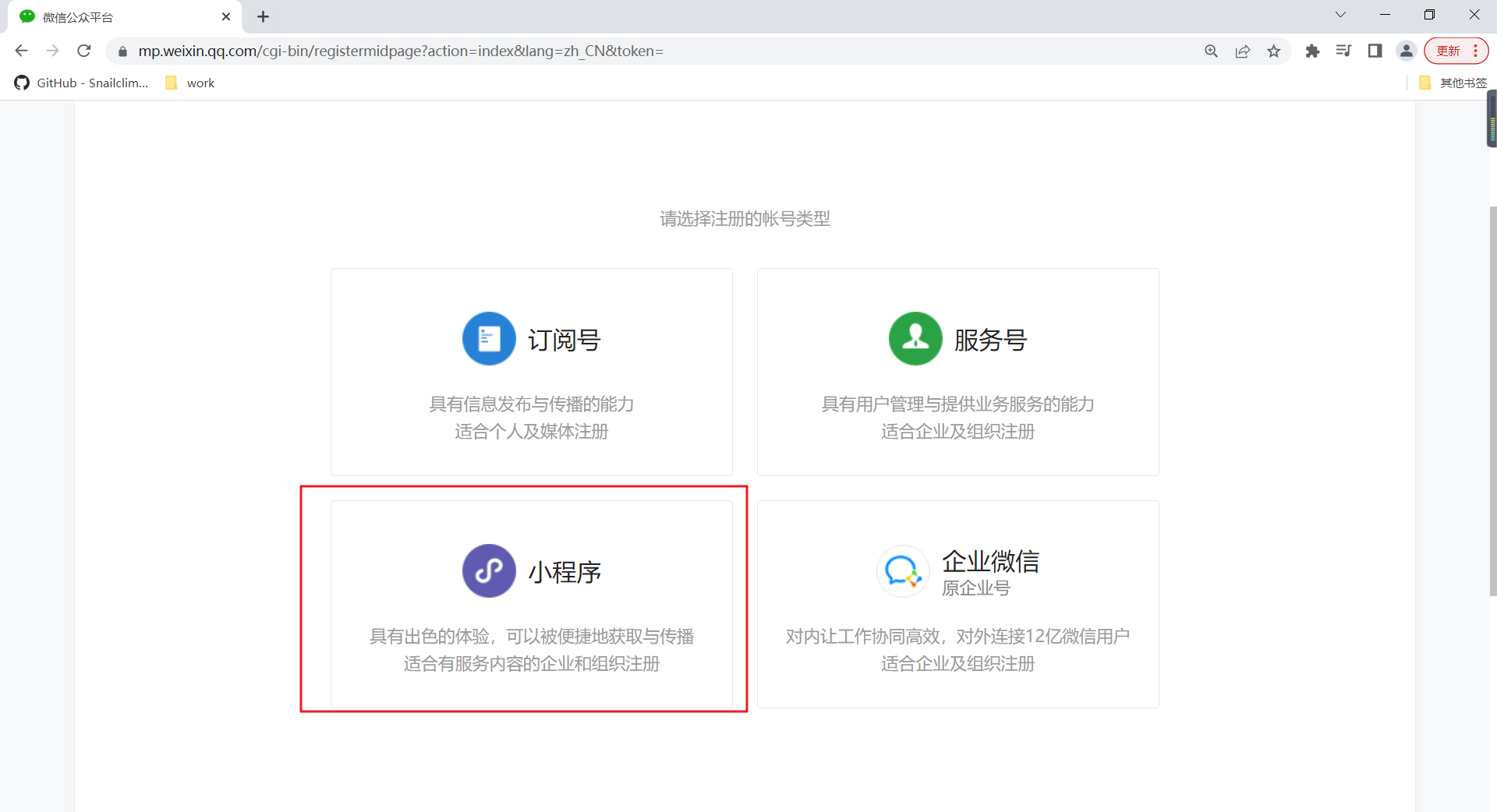
Task: Click the green 服务号 person icon
Action: (915, 339)
